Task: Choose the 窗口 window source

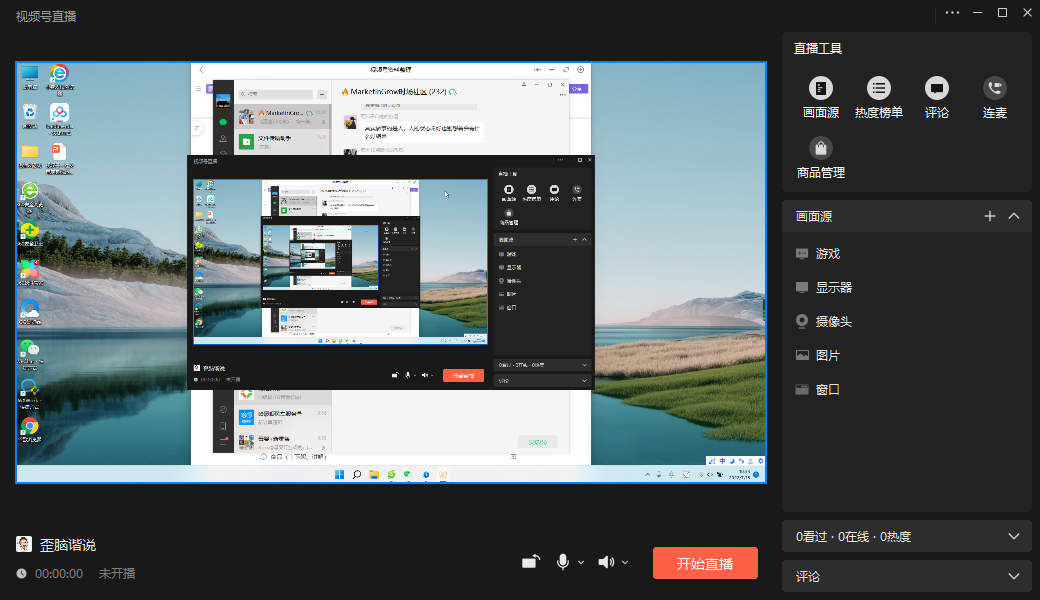Action: coord(827,390)
